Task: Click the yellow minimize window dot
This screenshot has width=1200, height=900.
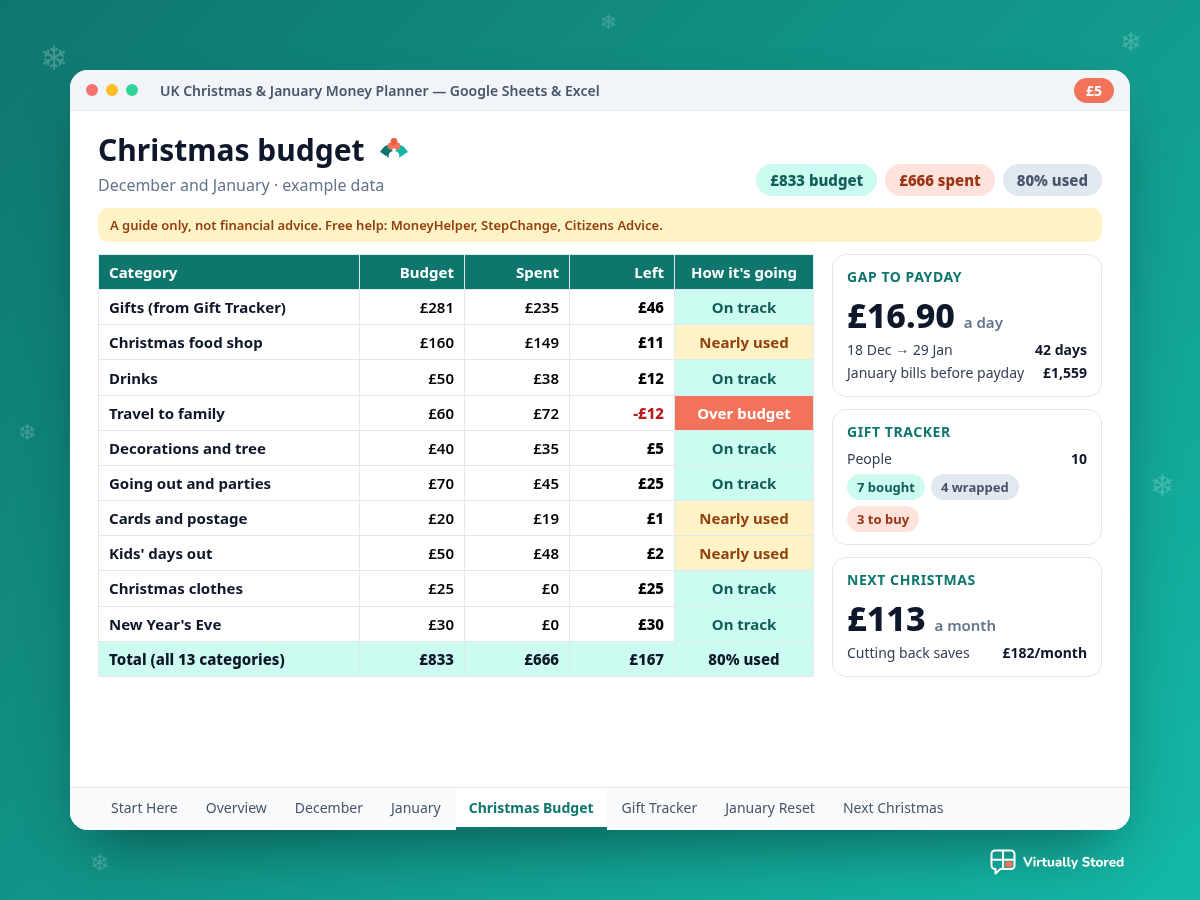Action: pyautogui.click(x=112, y=90)
